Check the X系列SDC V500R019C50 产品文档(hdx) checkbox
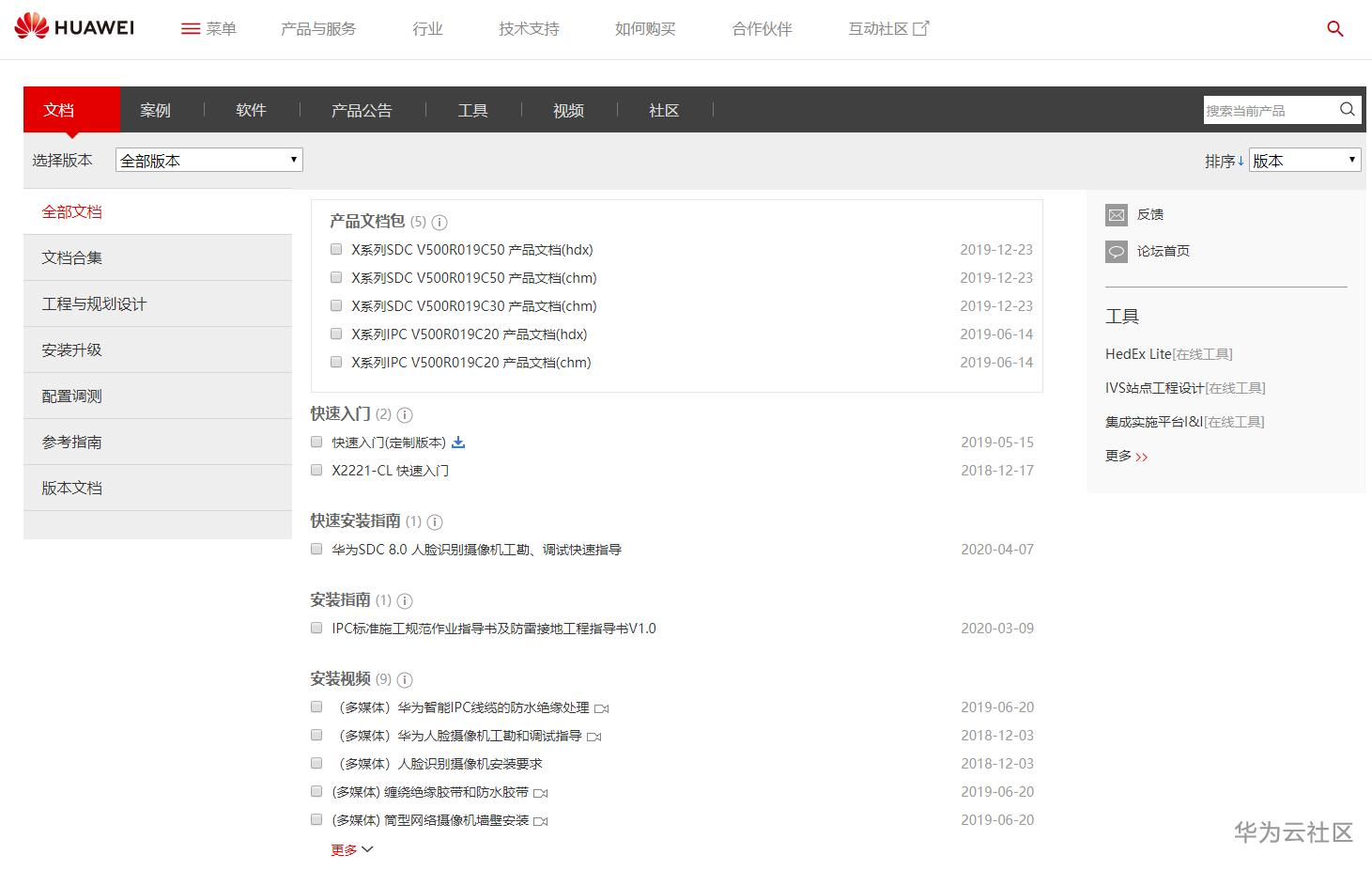 (x=336, y=250)
